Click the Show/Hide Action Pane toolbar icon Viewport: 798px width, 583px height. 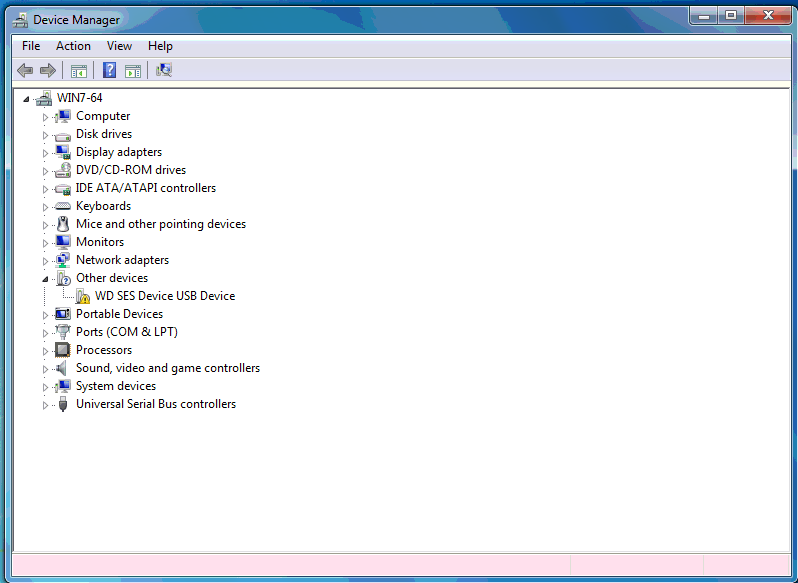point(133,71)
